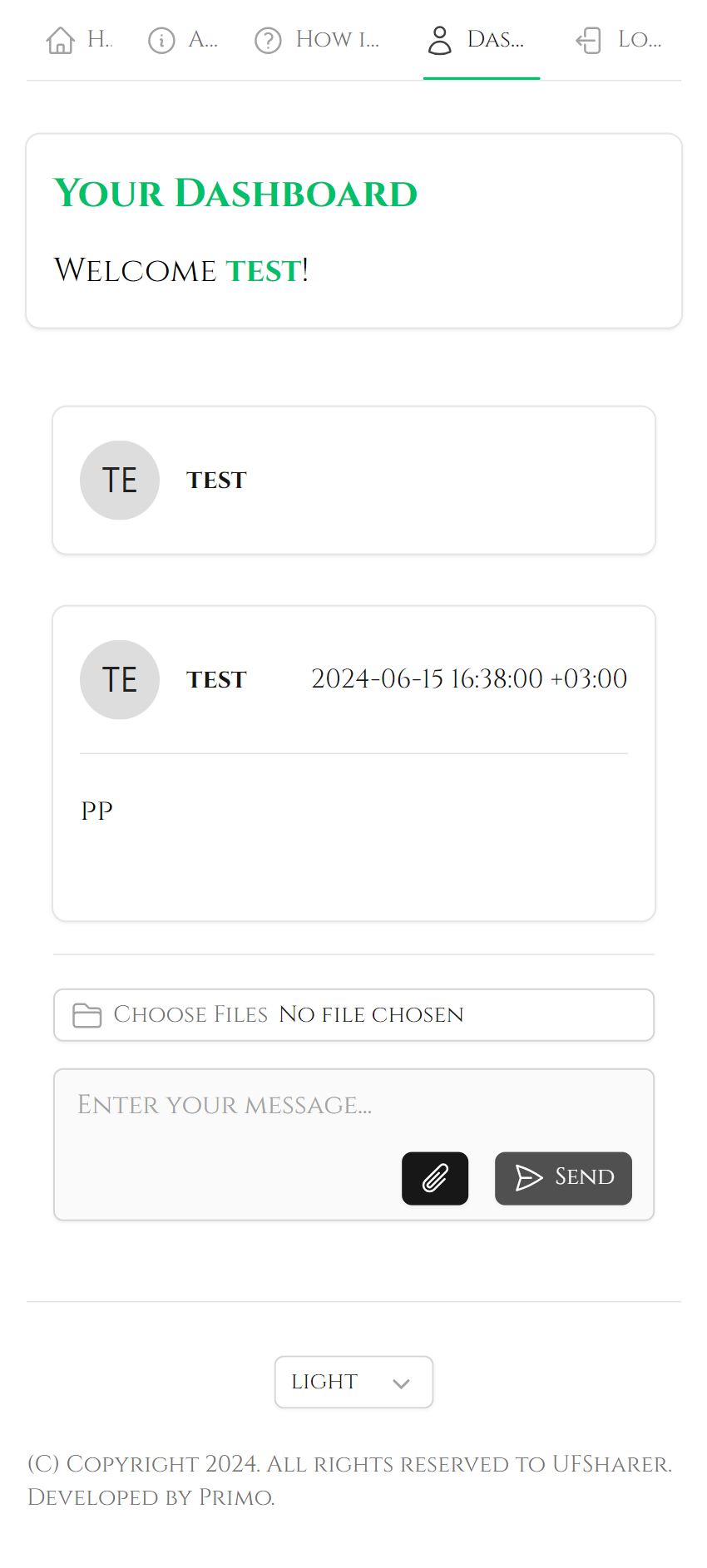Click the paperclip attachment button
The height and width of the screenshot is (1568, 707).
click(x=435, y=1178)
